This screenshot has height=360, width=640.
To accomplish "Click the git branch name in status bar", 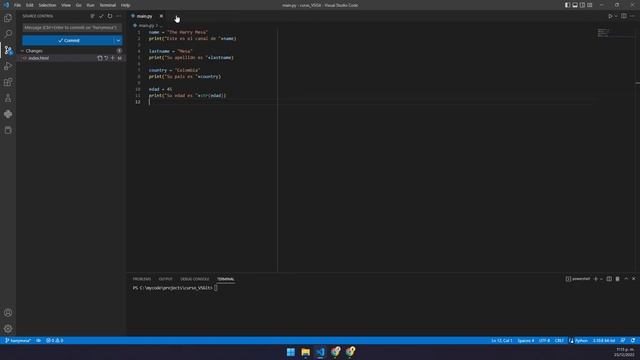I will (18, 340).
